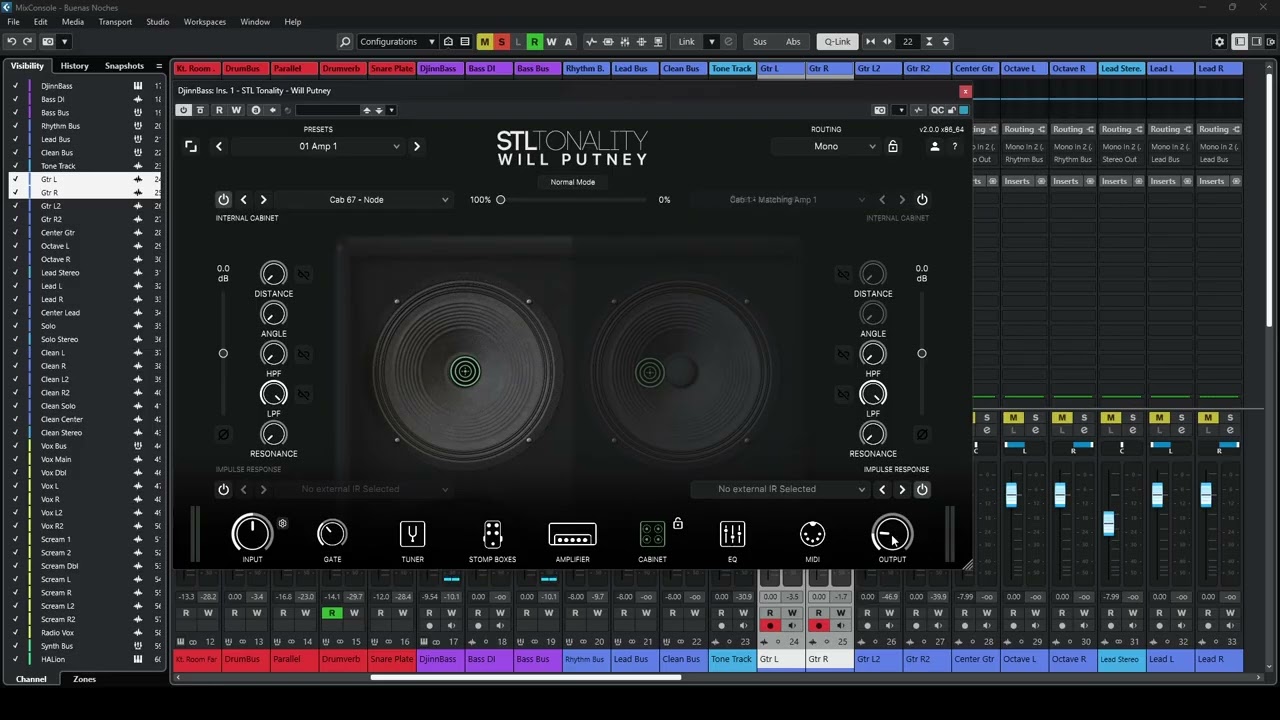The width and height of the screenshot is (1280, 720).
Task: Disable Read automation on Drumverb channel
Action: [332, 613]
